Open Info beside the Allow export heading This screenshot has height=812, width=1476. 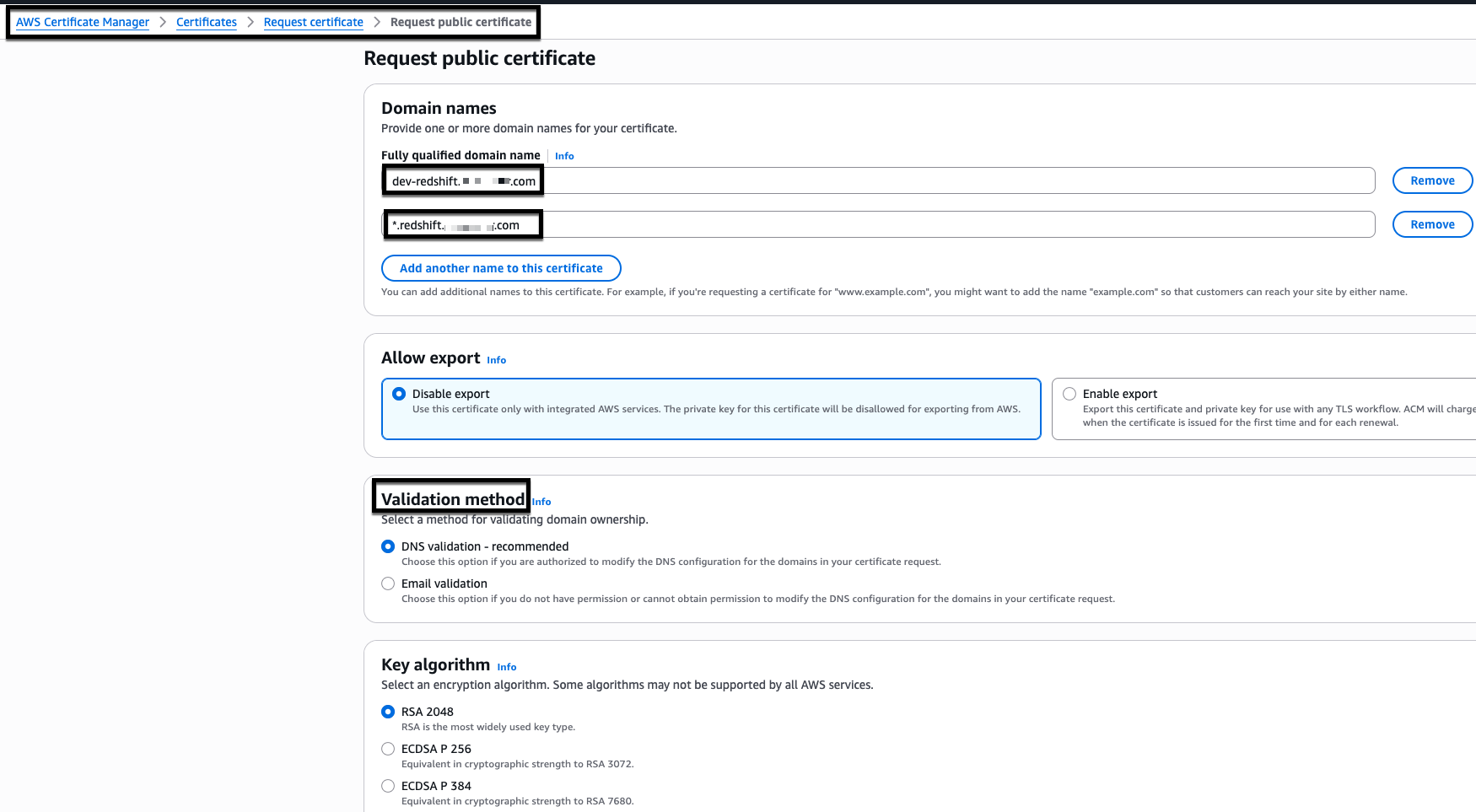coord(496,360)
